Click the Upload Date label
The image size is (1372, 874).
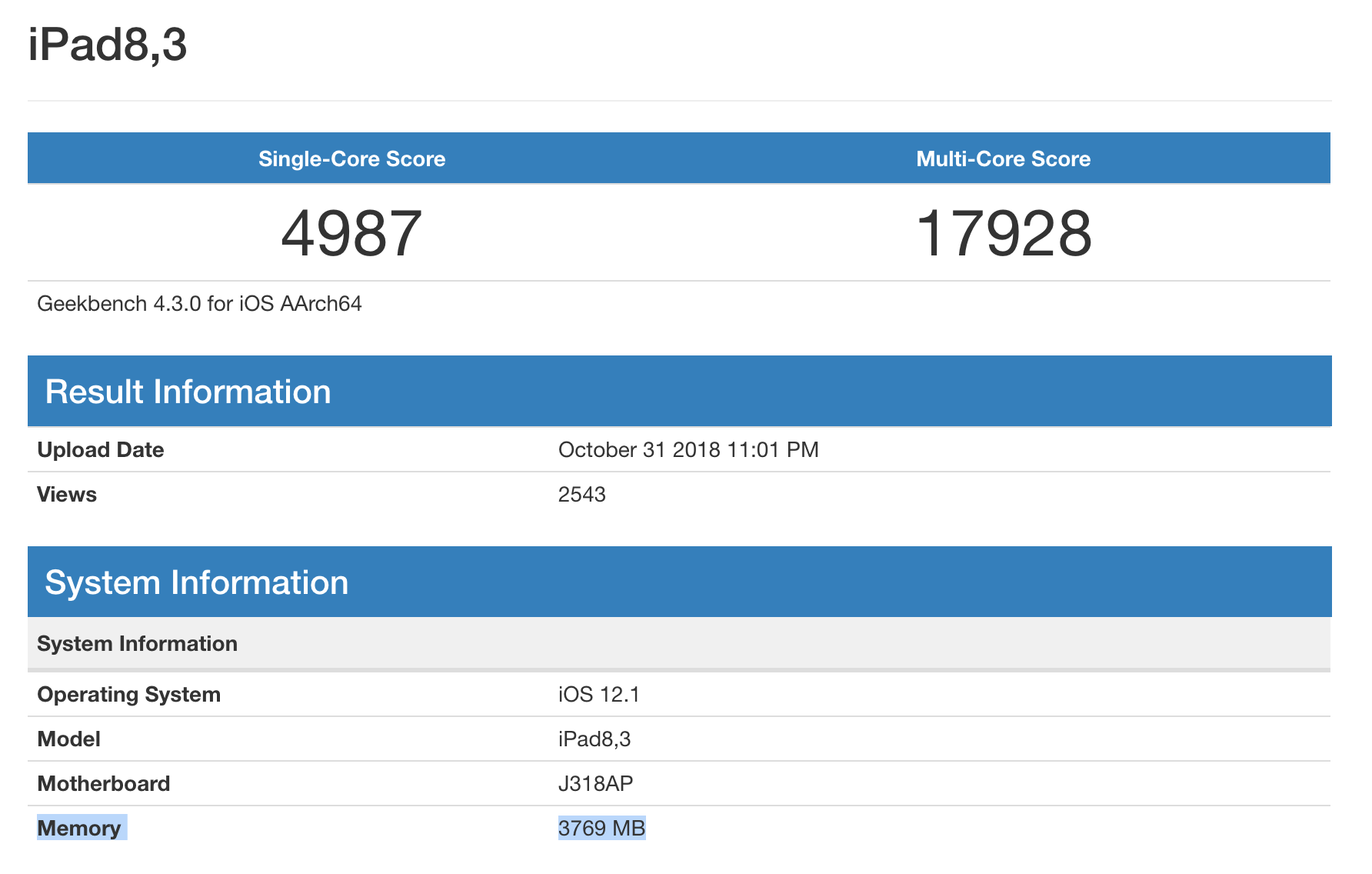[101, 450]
